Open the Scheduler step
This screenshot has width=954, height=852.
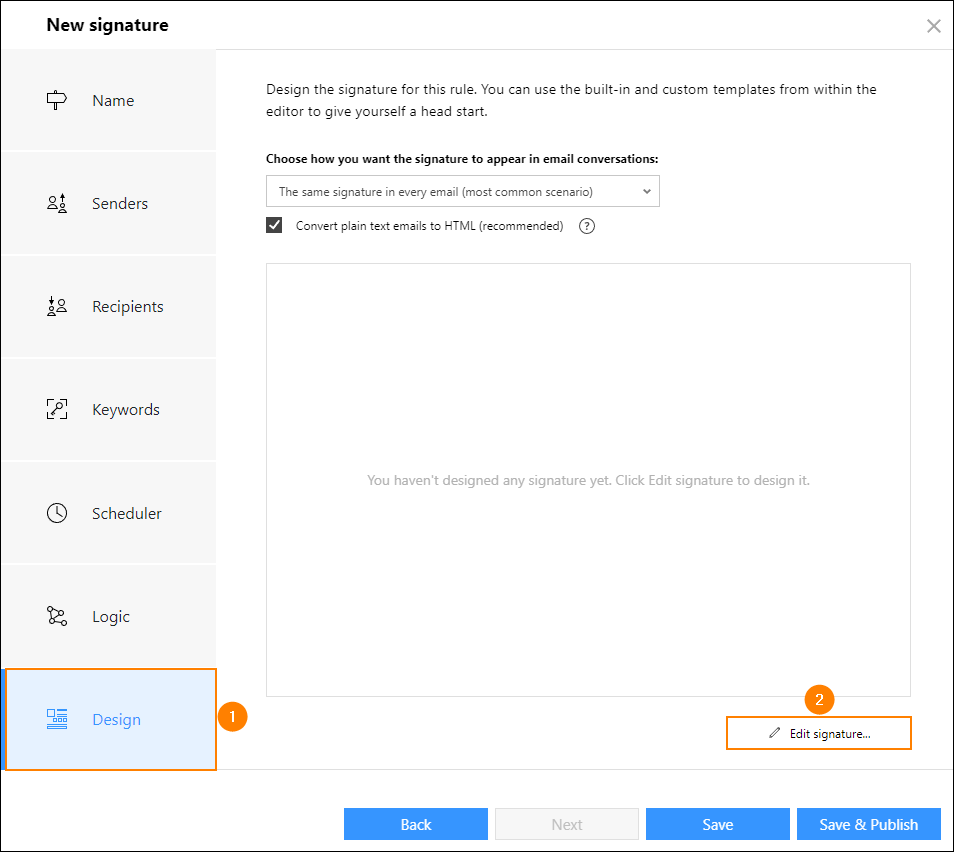[x=108, y=513]
